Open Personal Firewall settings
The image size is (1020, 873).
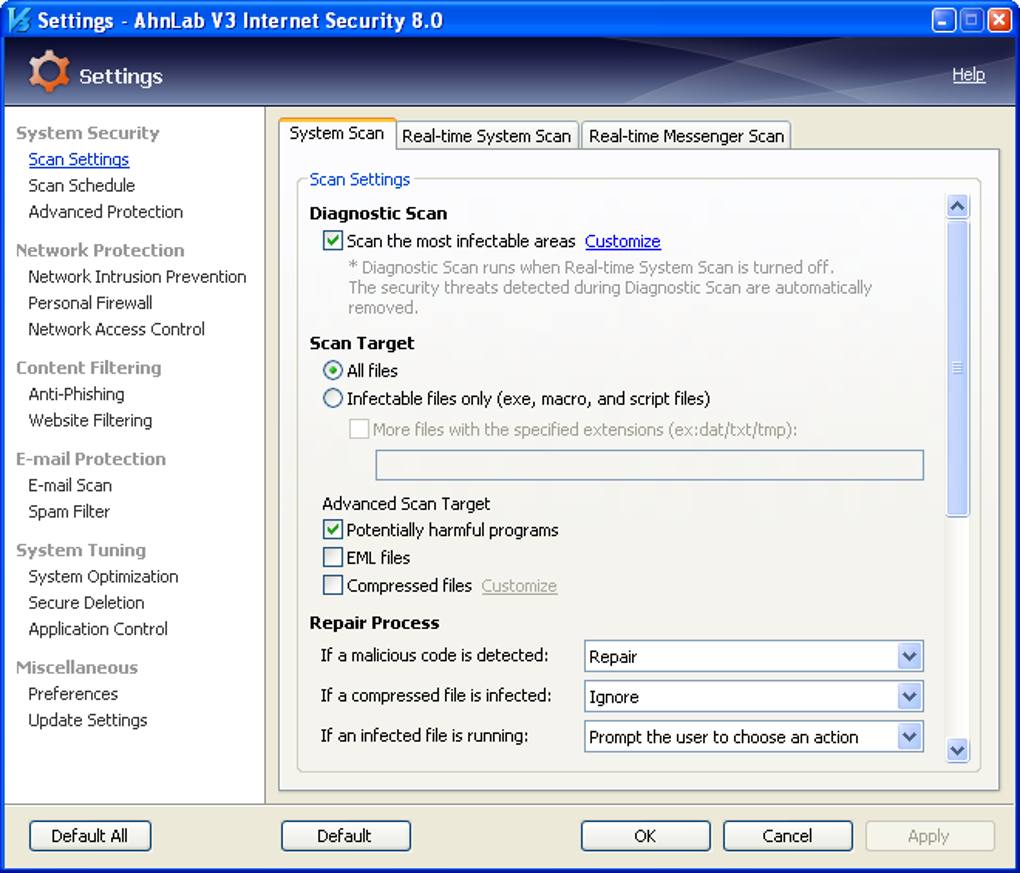(90, 303)
